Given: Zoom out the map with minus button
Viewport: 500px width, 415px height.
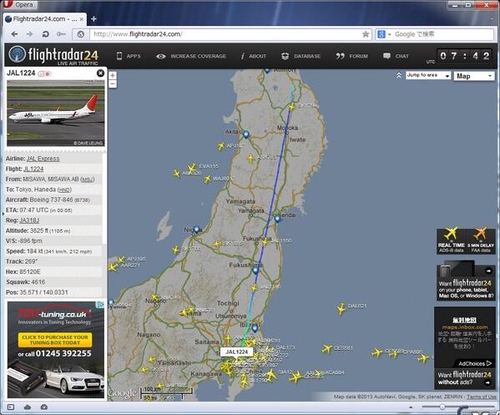Looking at the screenshot, I should tap(113, 84).
